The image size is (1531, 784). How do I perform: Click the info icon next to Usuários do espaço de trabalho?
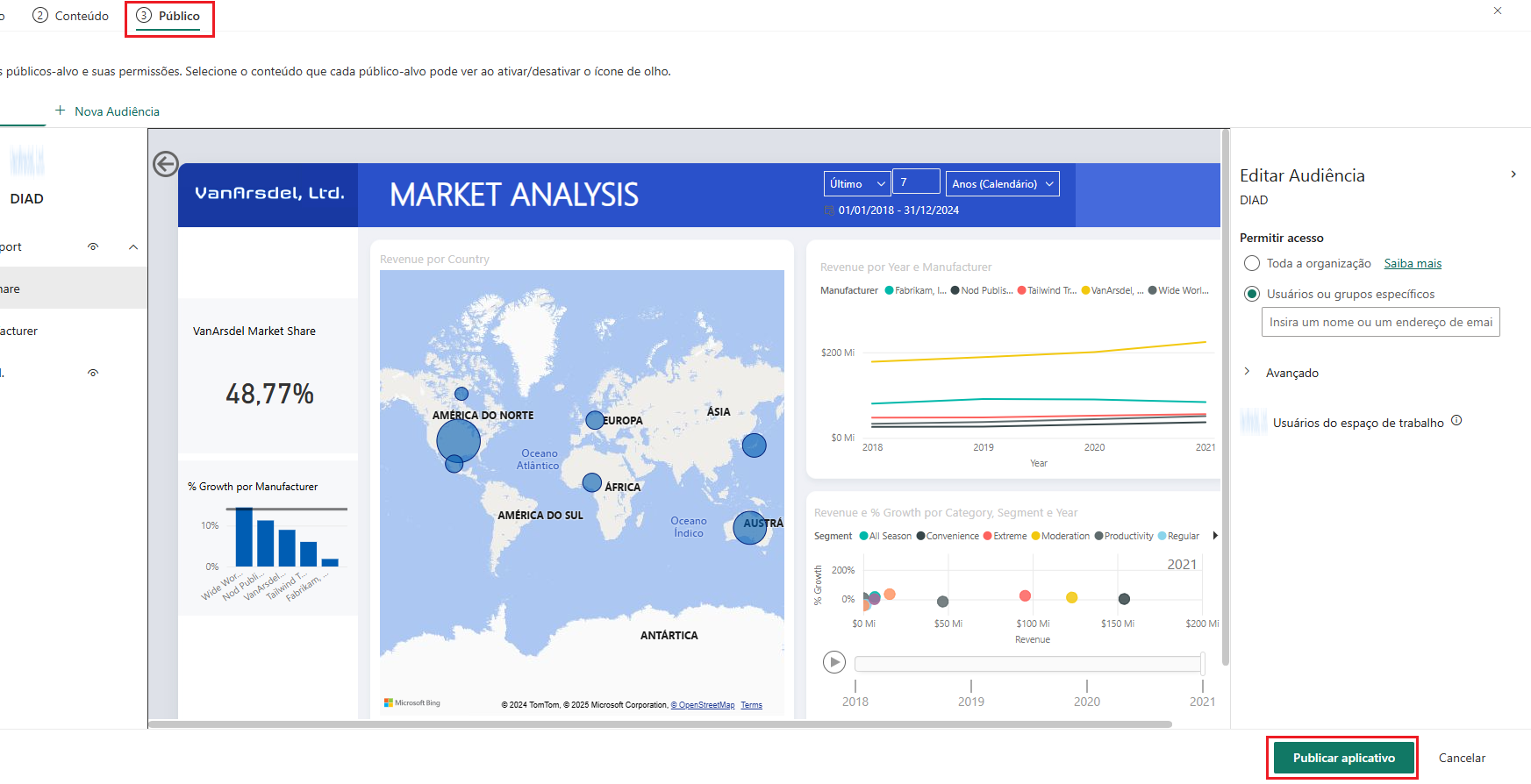[1456, 420]
